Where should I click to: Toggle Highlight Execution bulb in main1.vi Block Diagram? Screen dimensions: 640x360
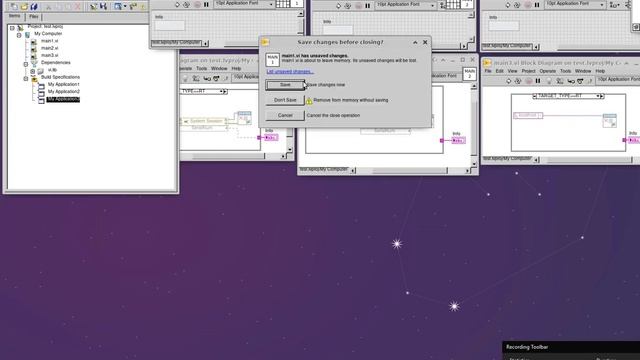point(186,78)
